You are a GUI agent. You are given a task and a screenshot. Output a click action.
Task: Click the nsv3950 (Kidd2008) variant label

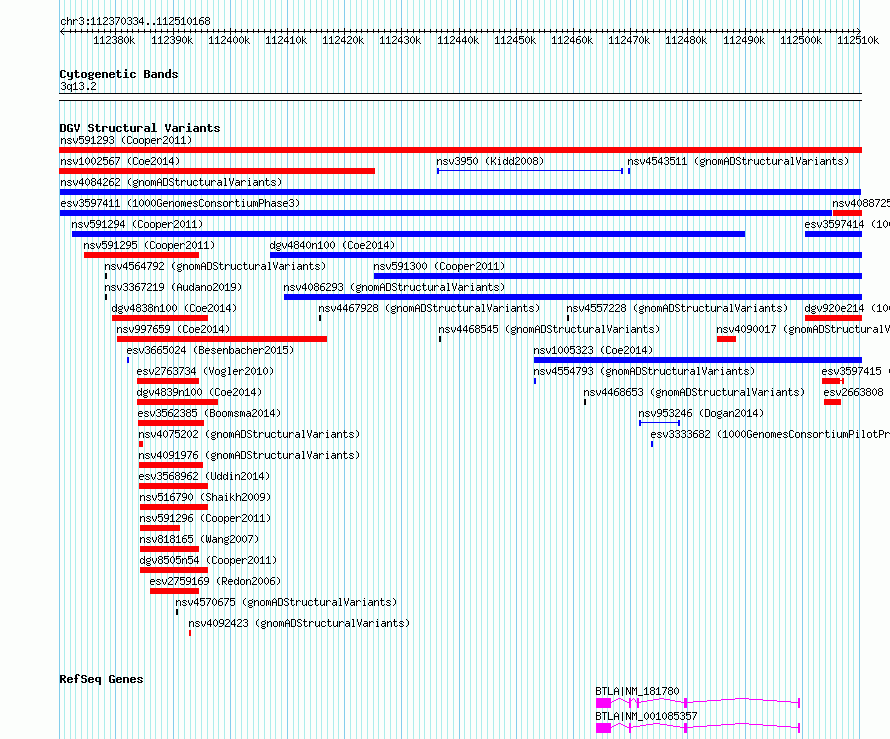(x=490, y=161)
